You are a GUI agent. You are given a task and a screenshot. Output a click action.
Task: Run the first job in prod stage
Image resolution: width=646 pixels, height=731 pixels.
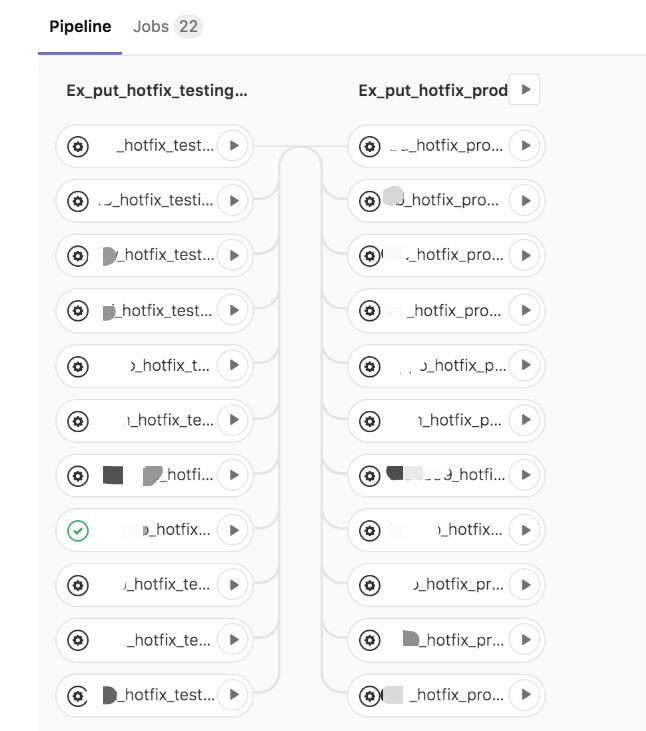click(x=525, y=146)
